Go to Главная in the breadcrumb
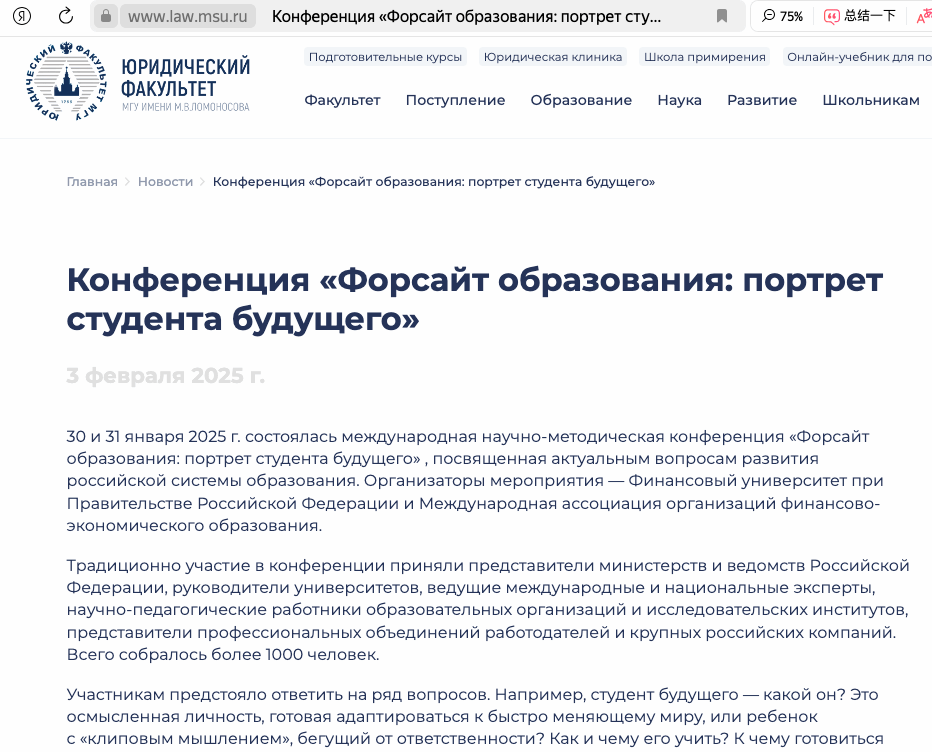This screenshot has height=752, width=932. (x=92, y=182)
